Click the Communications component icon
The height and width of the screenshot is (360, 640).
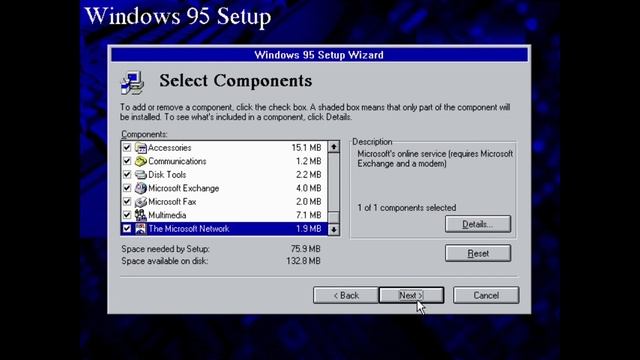(x=140, y=161)
